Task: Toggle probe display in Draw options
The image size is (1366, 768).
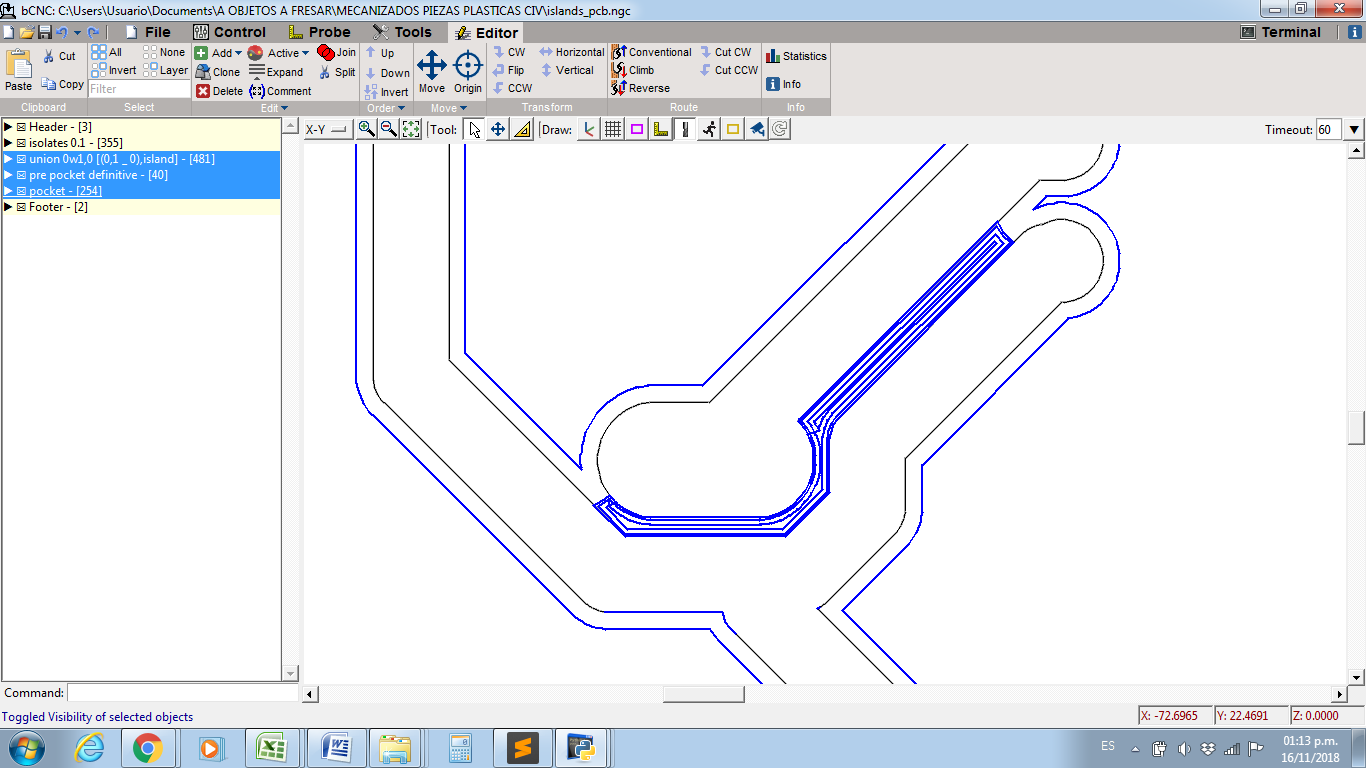Action: 661,129
